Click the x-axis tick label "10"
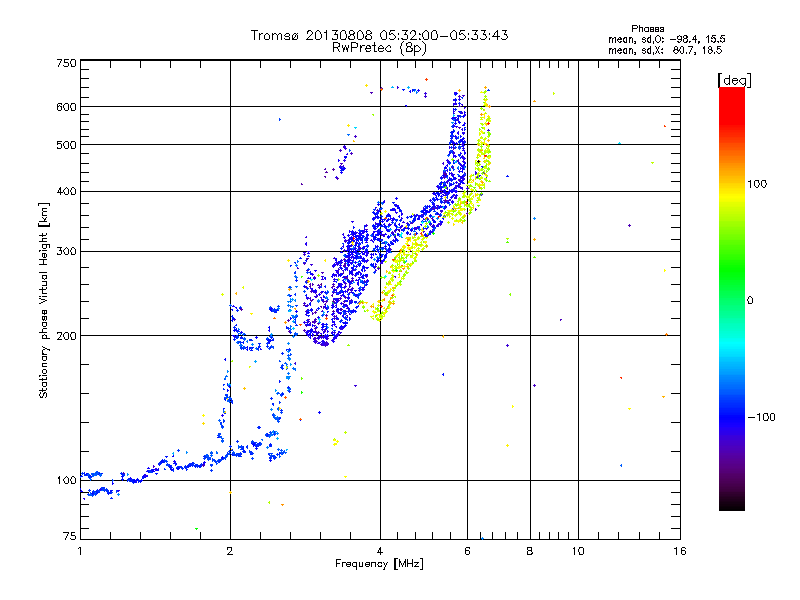Image resolution: width=800 pixels, height=600 pixels. pos(578,551)
